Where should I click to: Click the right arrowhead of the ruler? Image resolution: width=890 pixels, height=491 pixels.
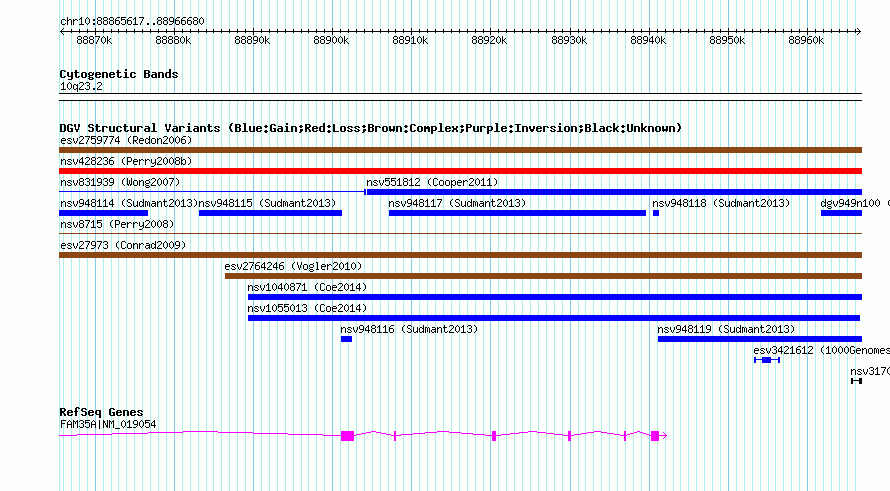(x=859, y=31)
